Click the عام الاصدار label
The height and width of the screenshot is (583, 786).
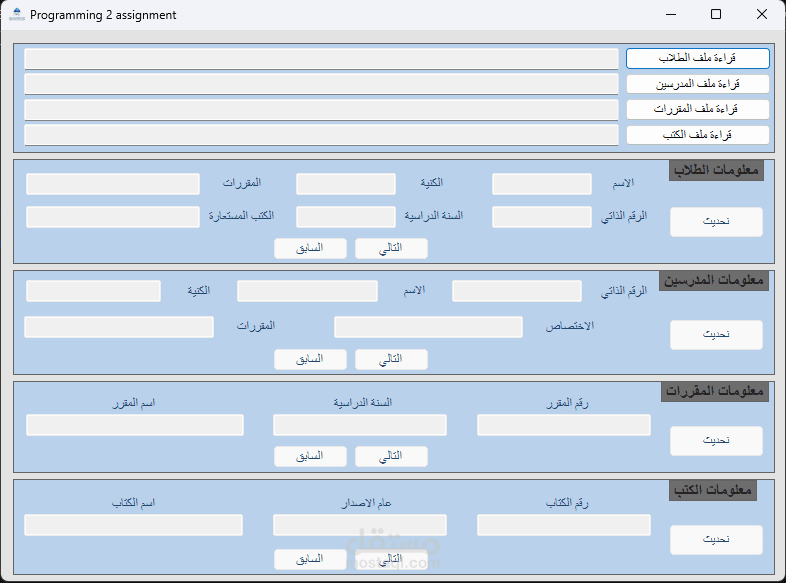point(366,503)
